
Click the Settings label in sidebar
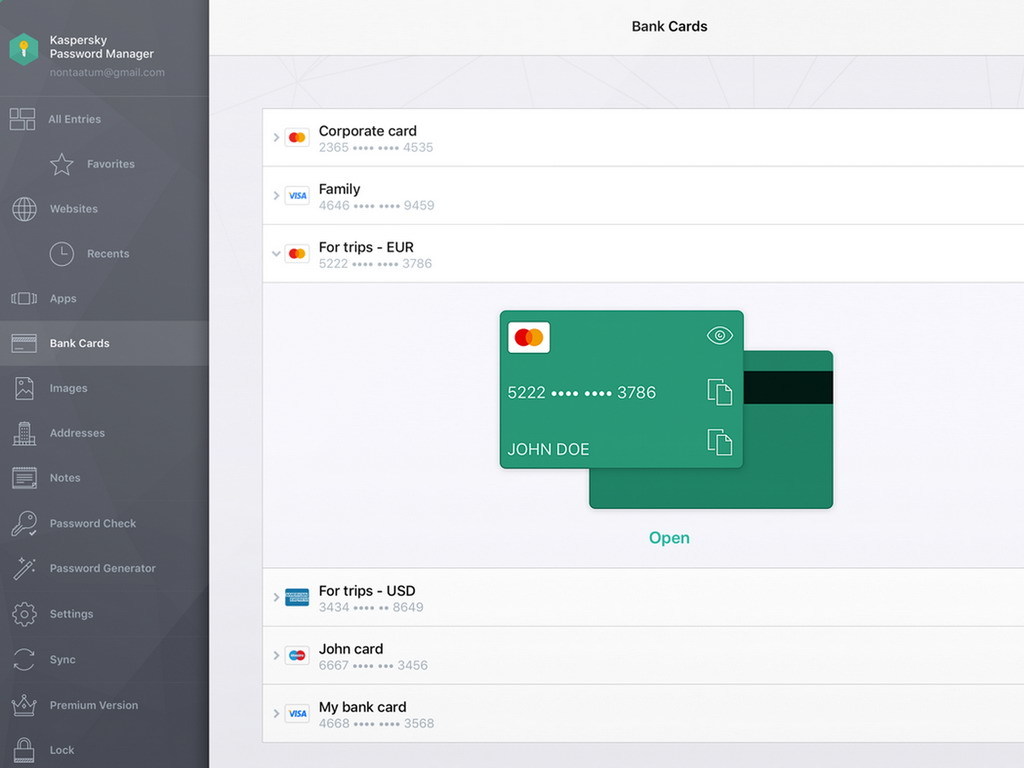point(72,615)
